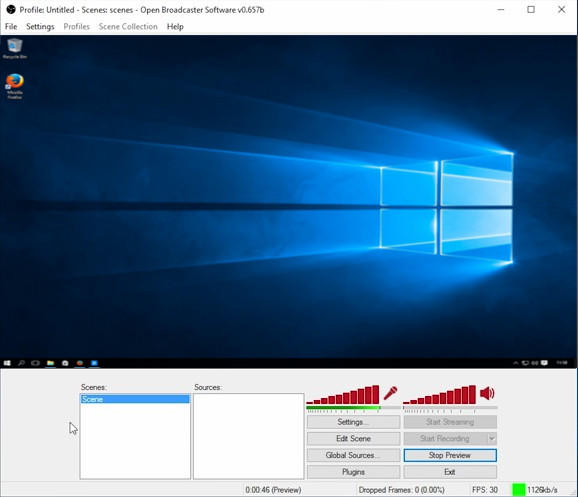The width and height of the screenshot is (578, 497).
Task: Click the 0:00:46 (Preview) status text
Action: click(x=273, y=490)
